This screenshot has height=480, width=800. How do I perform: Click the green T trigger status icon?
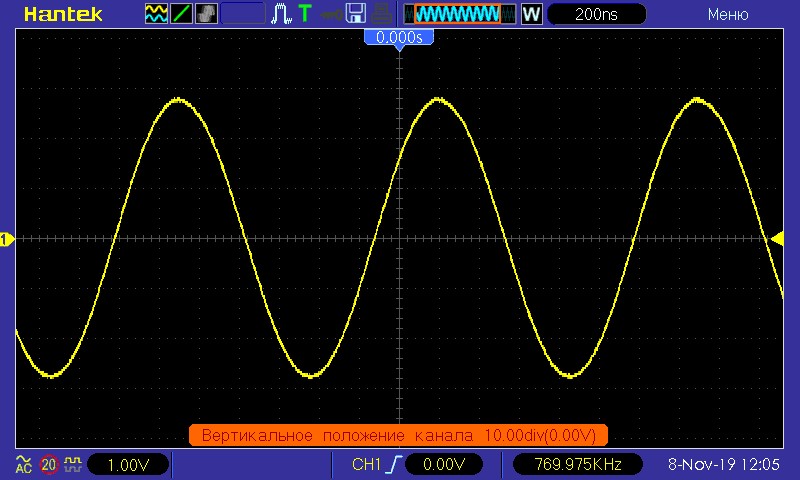(x=305, y=14)
